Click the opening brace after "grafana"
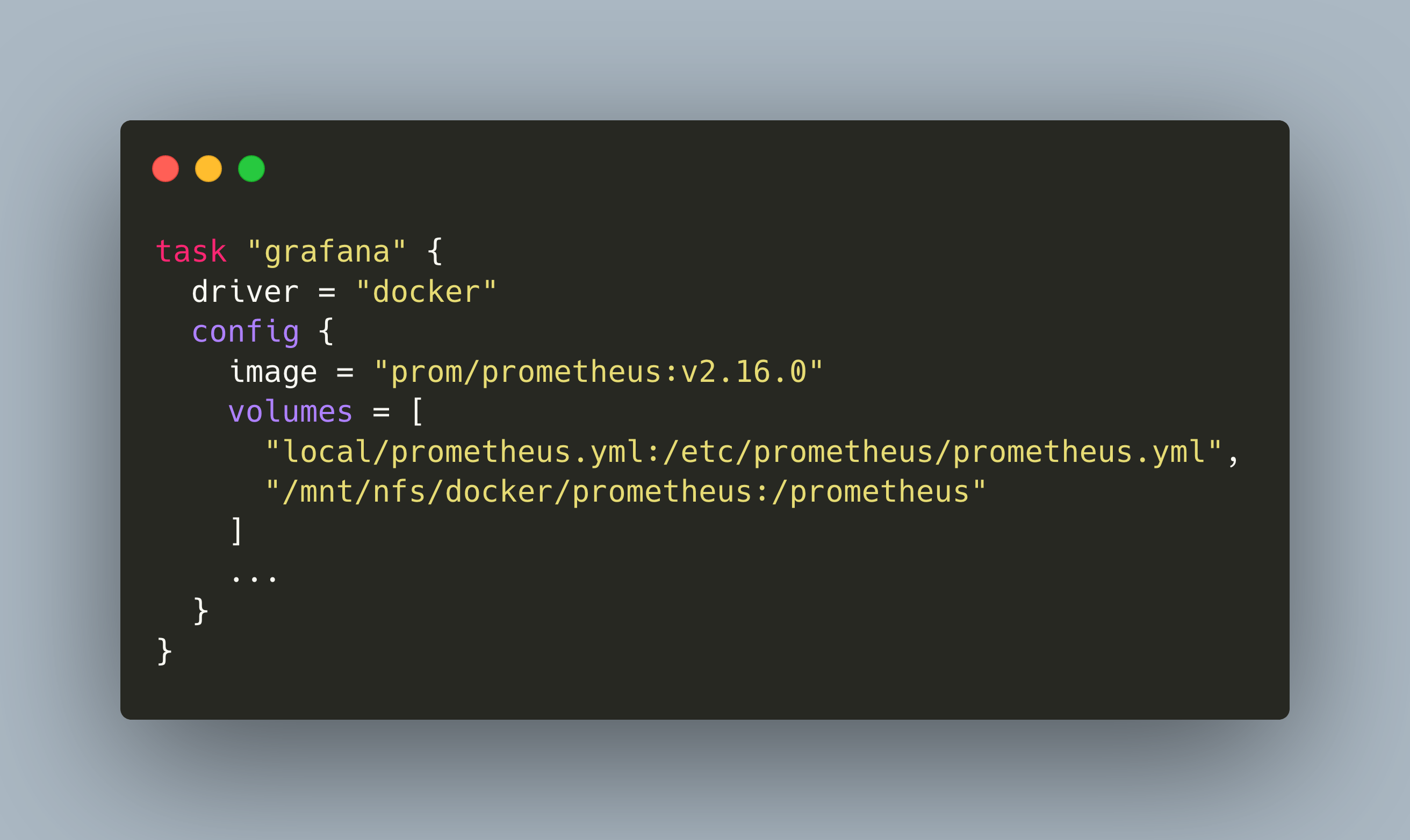 point(435,252)
